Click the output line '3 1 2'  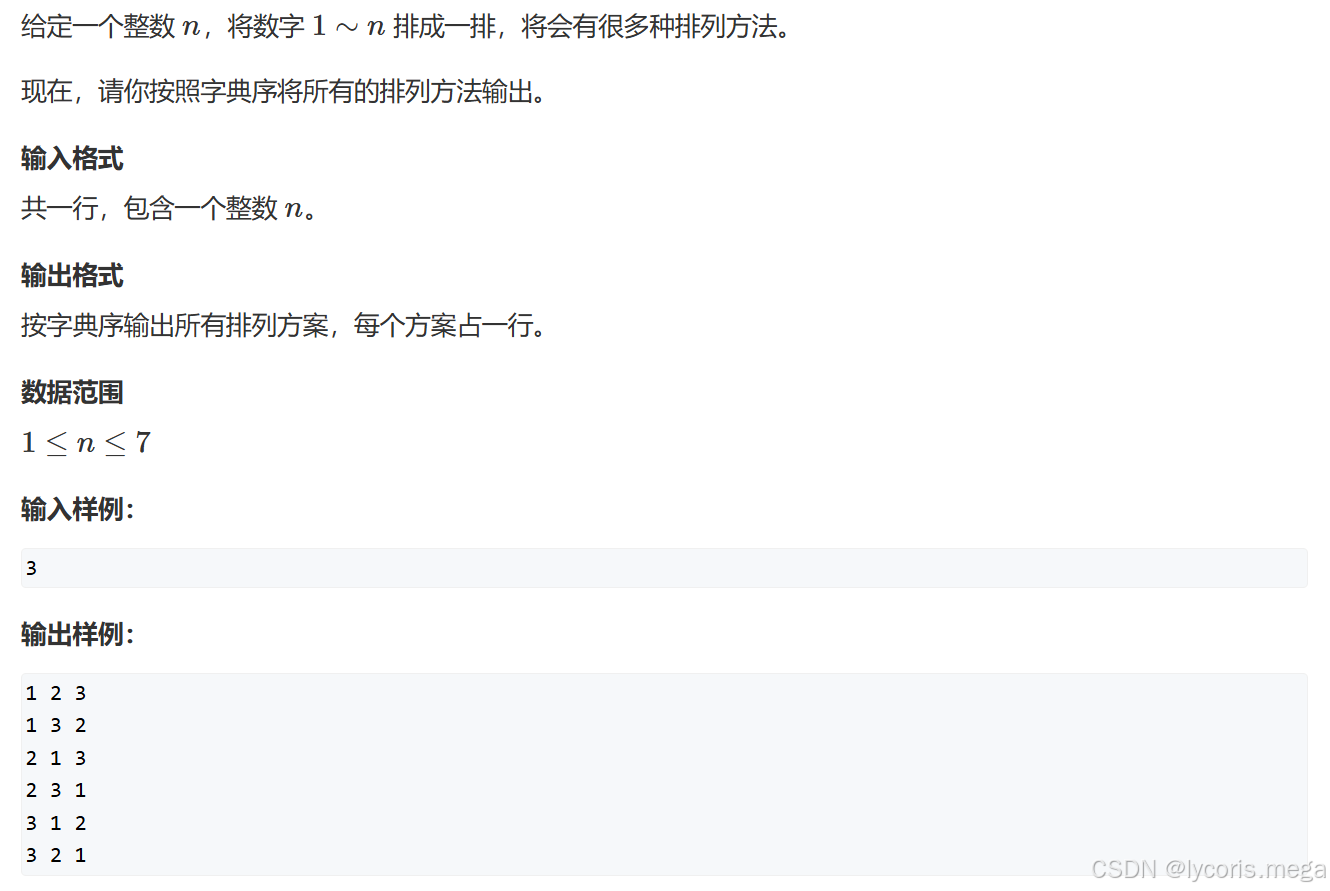[x=56, y=823]
